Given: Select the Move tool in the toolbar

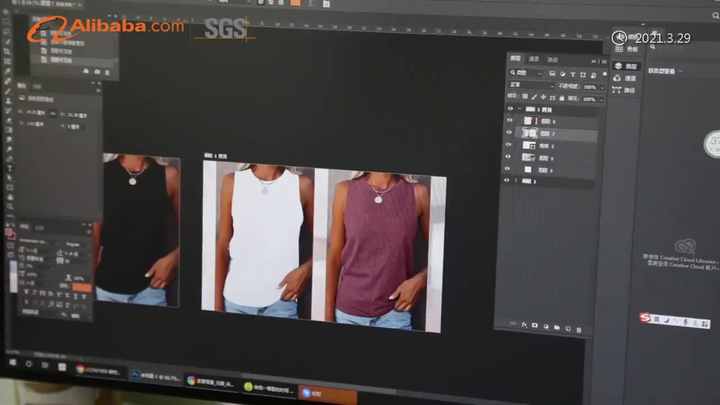Looking at the screenshot, I should [x=7, y=13].
